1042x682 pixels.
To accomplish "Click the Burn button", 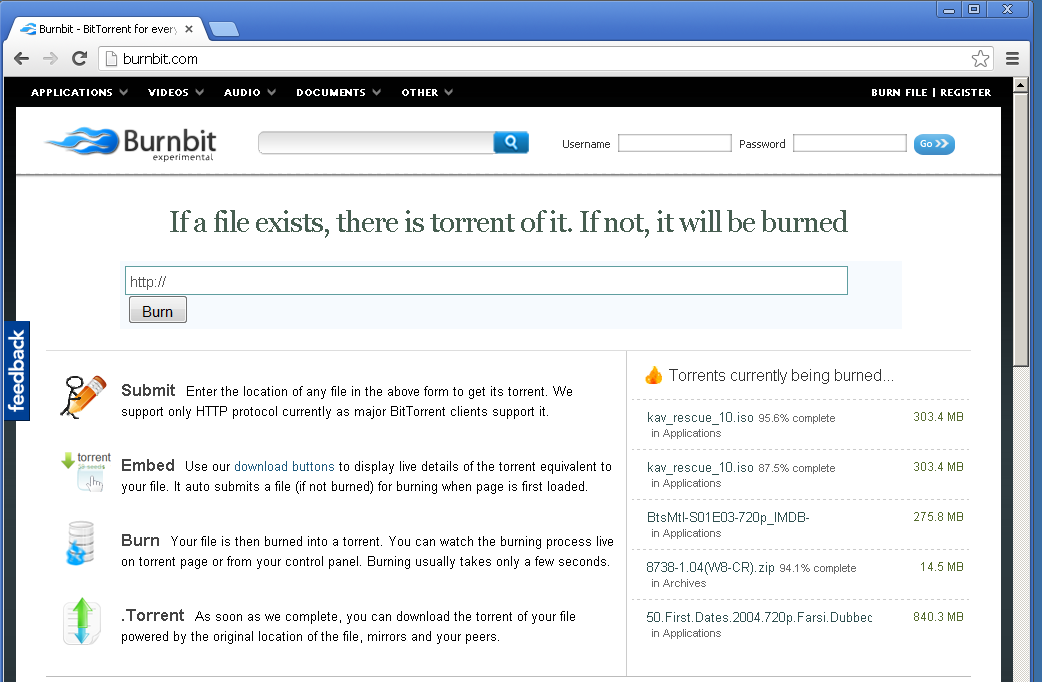I will pyautogui.click(x=157, y=311).
